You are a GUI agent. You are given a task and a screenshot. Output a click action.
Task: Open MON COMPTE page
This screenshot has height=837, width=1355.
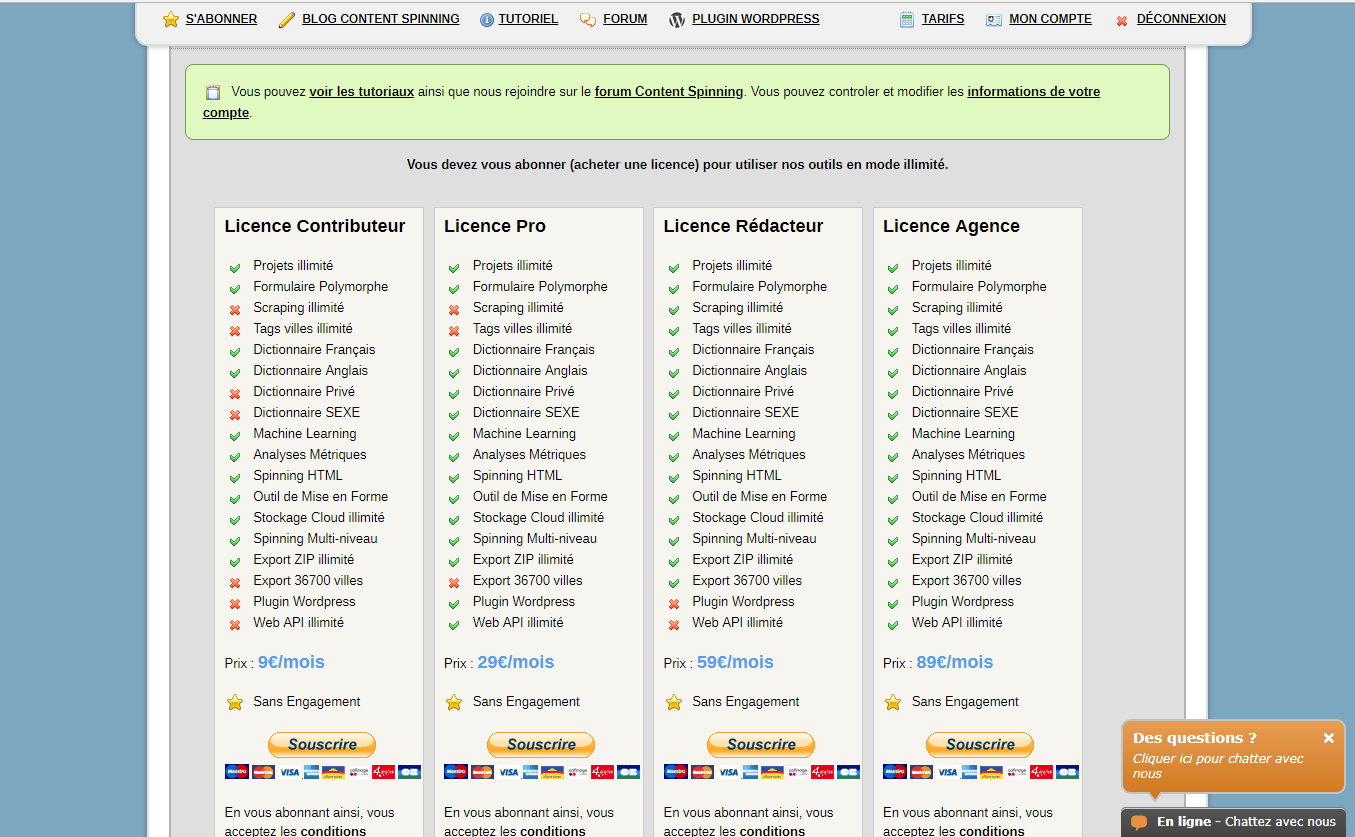click(x=1051, y=19)
